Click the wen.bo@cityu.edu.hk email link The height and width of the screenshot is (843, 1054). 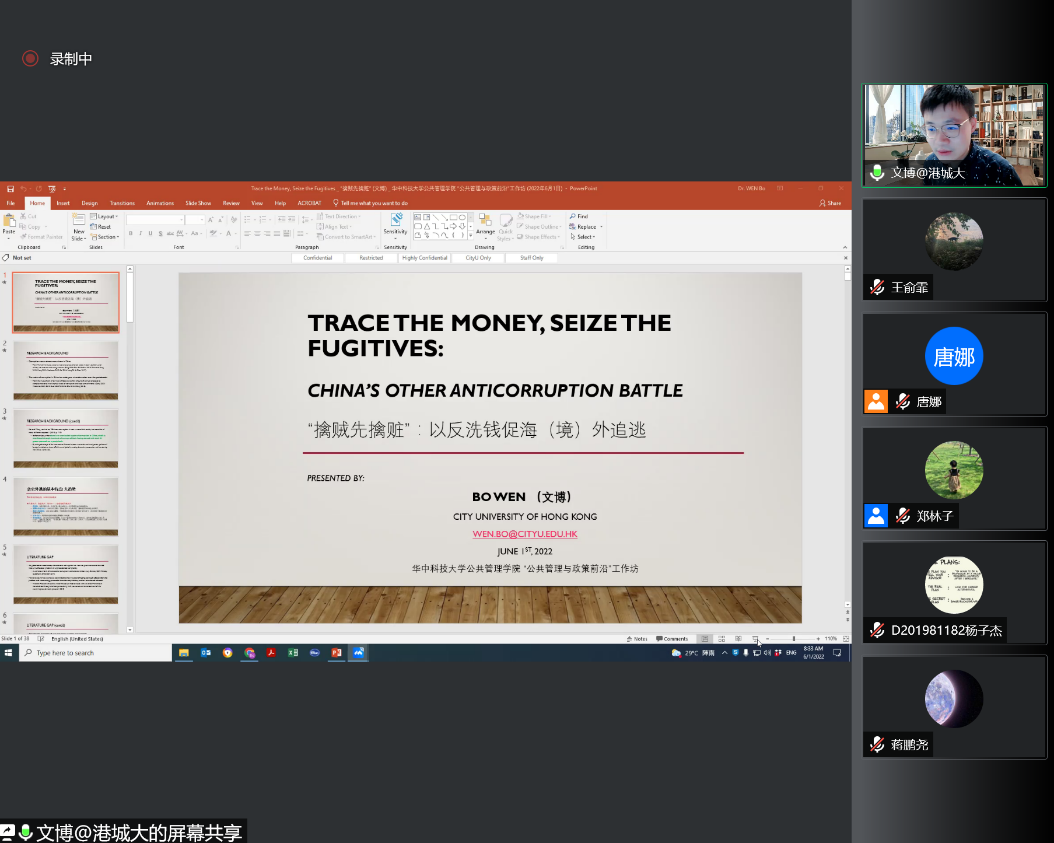point(525,534)
